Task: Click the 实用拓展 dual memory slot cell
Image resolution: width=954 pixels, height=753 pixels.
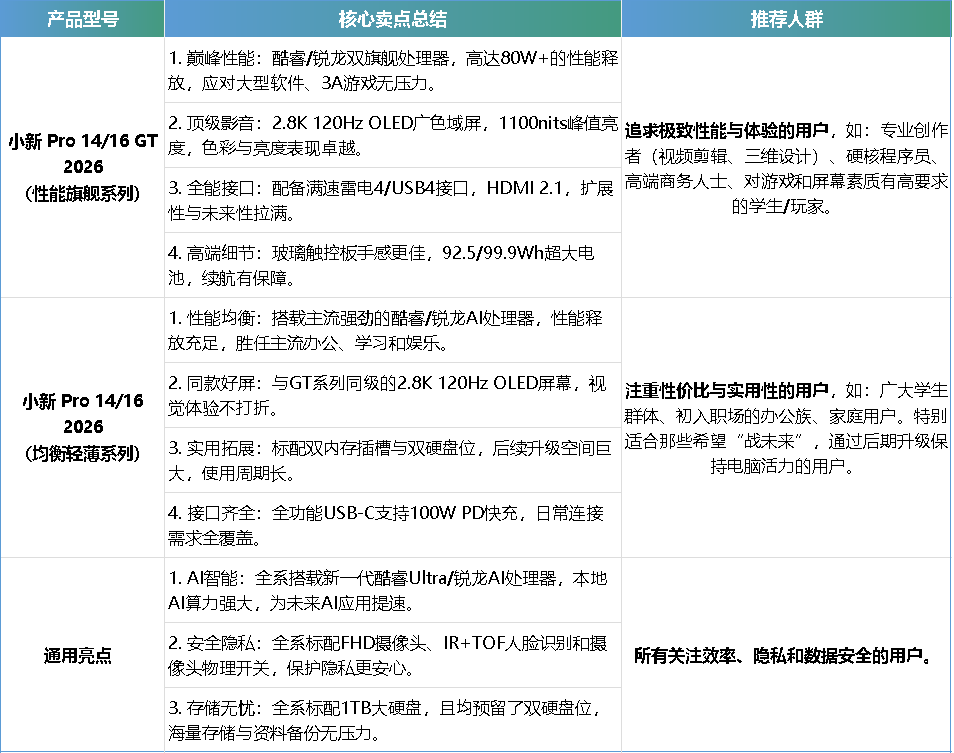Action: click(392, 460)
